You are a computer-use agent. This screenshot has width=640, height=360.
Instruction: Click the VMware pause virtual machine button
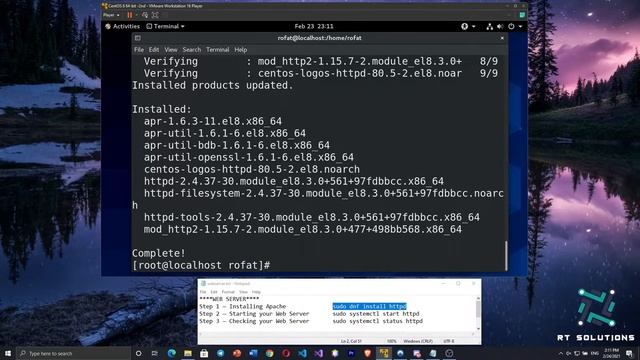pyautogui.click(x=130, y=15)
